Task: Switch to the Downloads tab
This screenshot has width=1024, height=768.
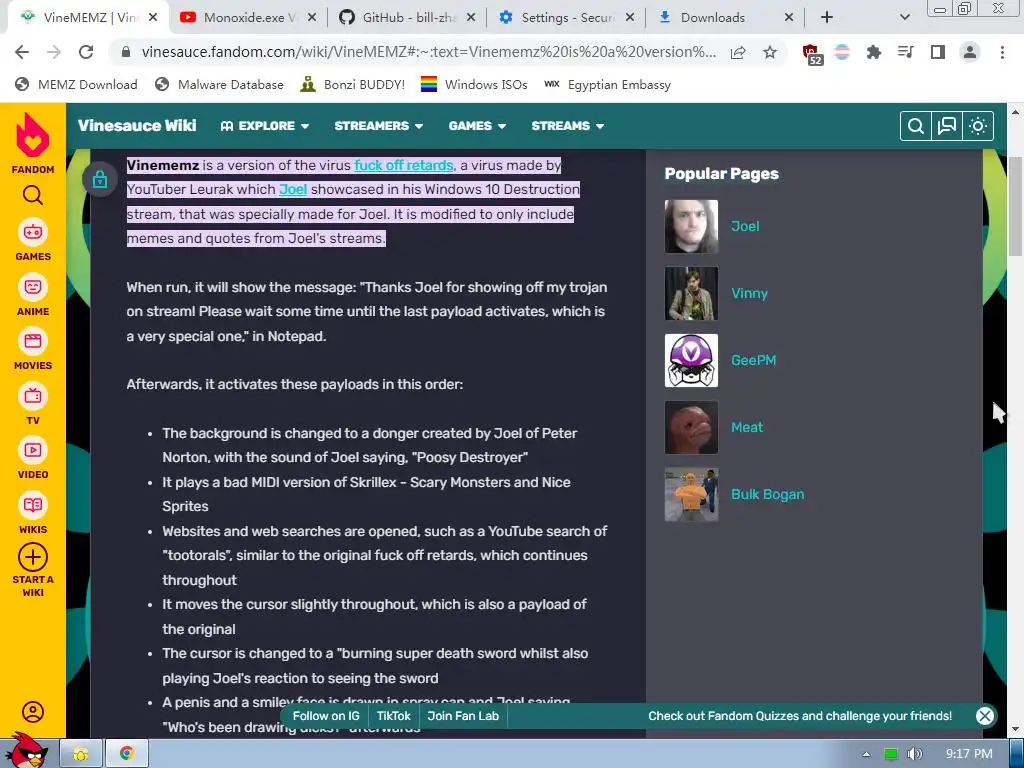Action: coord(725,18)
